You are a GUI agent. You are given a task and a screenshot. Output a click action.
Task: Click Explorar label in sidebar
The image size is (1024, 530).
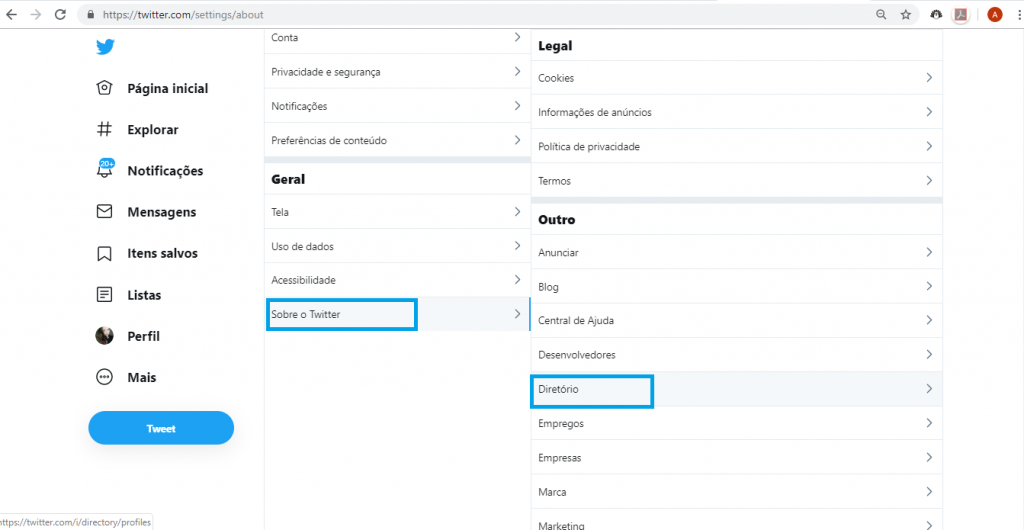click(153, 130)
